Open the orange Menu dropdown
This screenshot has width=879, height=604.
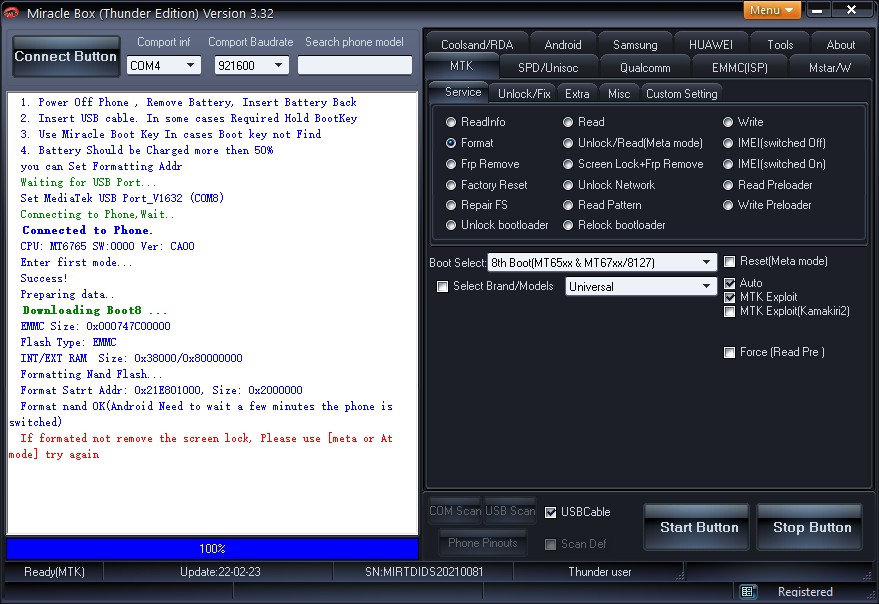click(772, 11)
